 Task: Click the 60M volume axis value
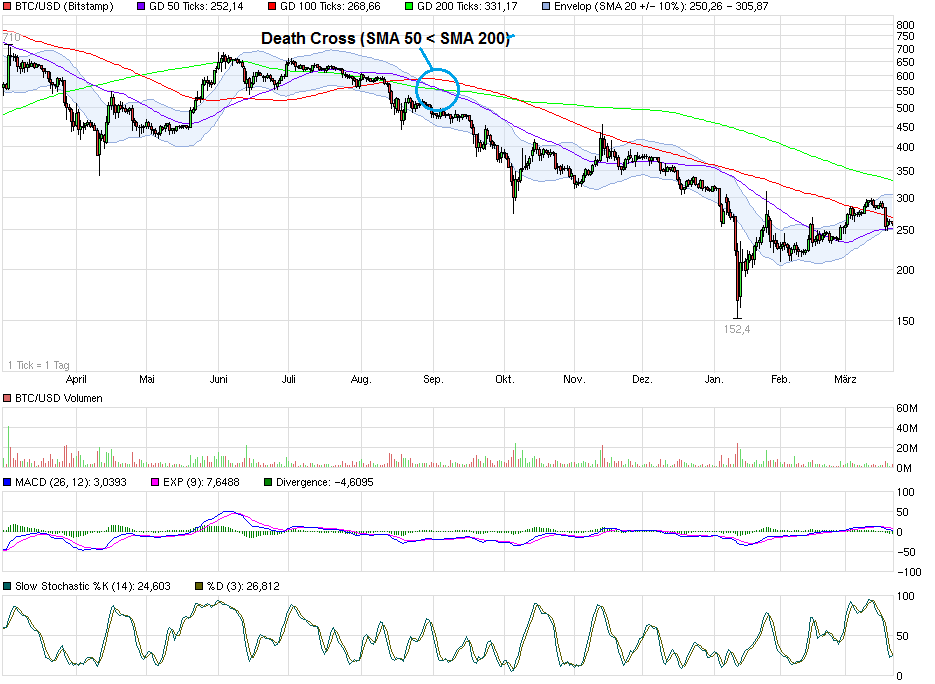(x=907, y=408)
